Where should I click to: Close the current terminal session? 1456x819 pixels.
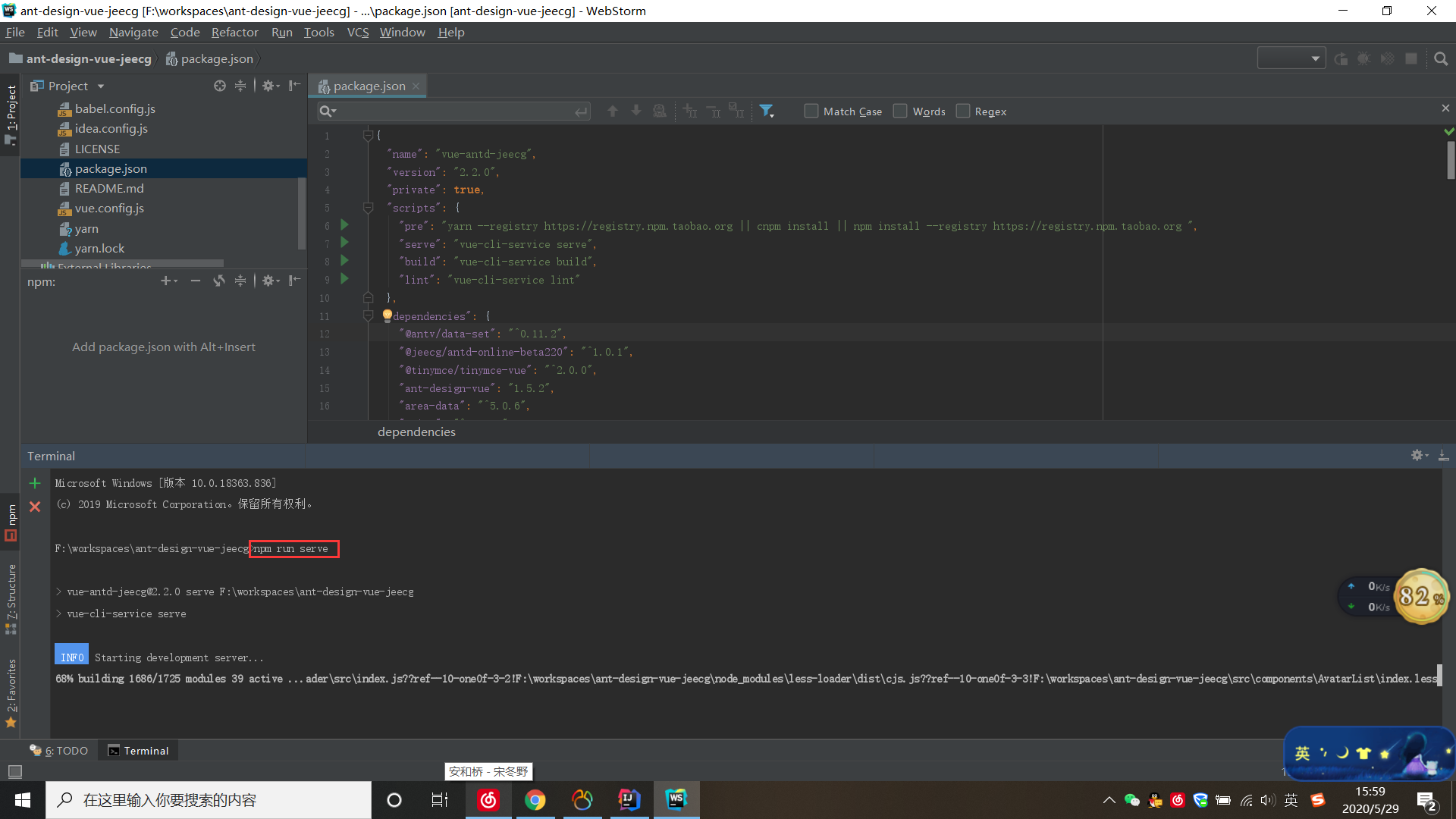35,507
